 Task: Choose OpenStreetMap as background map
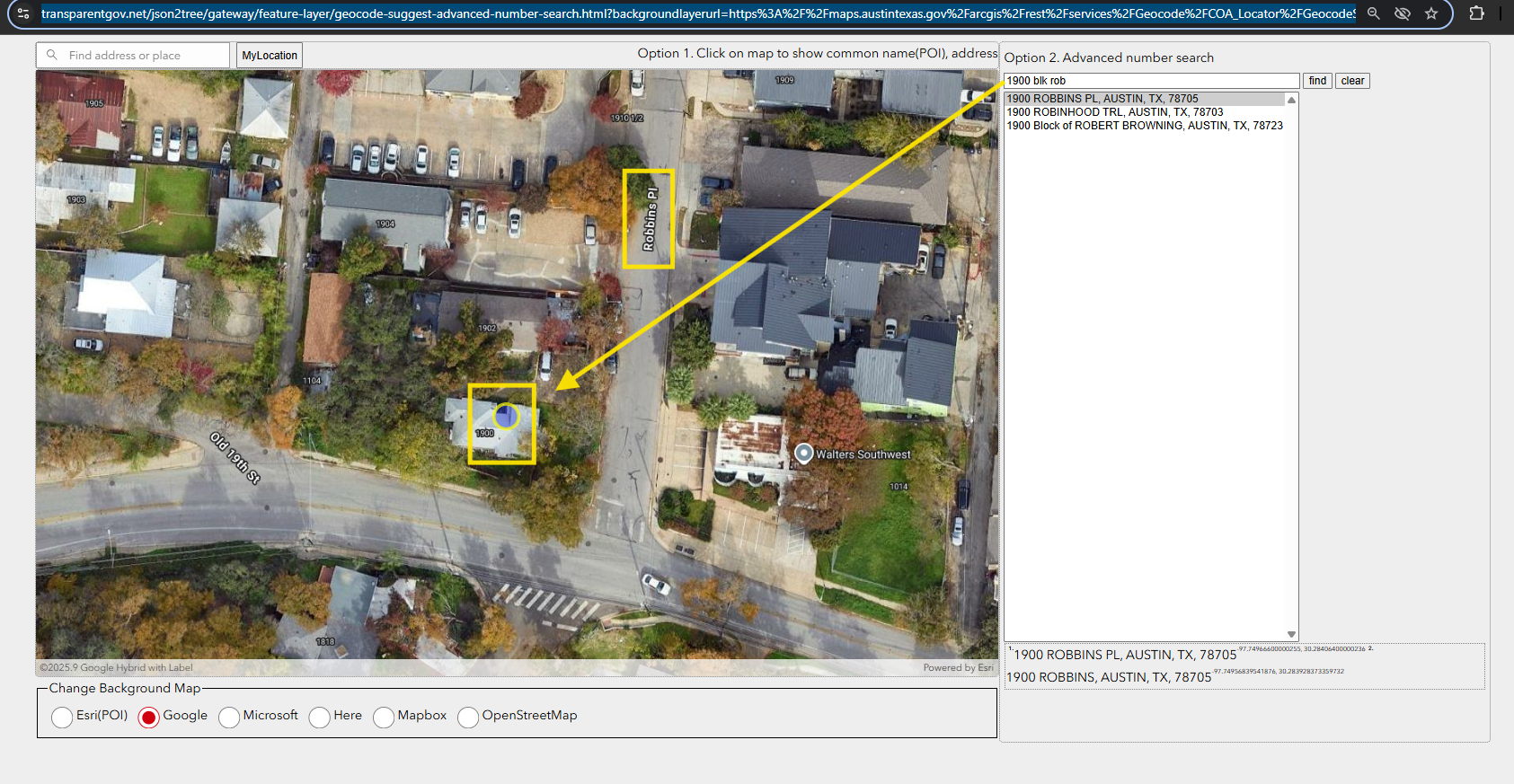(x=468, y=717)
